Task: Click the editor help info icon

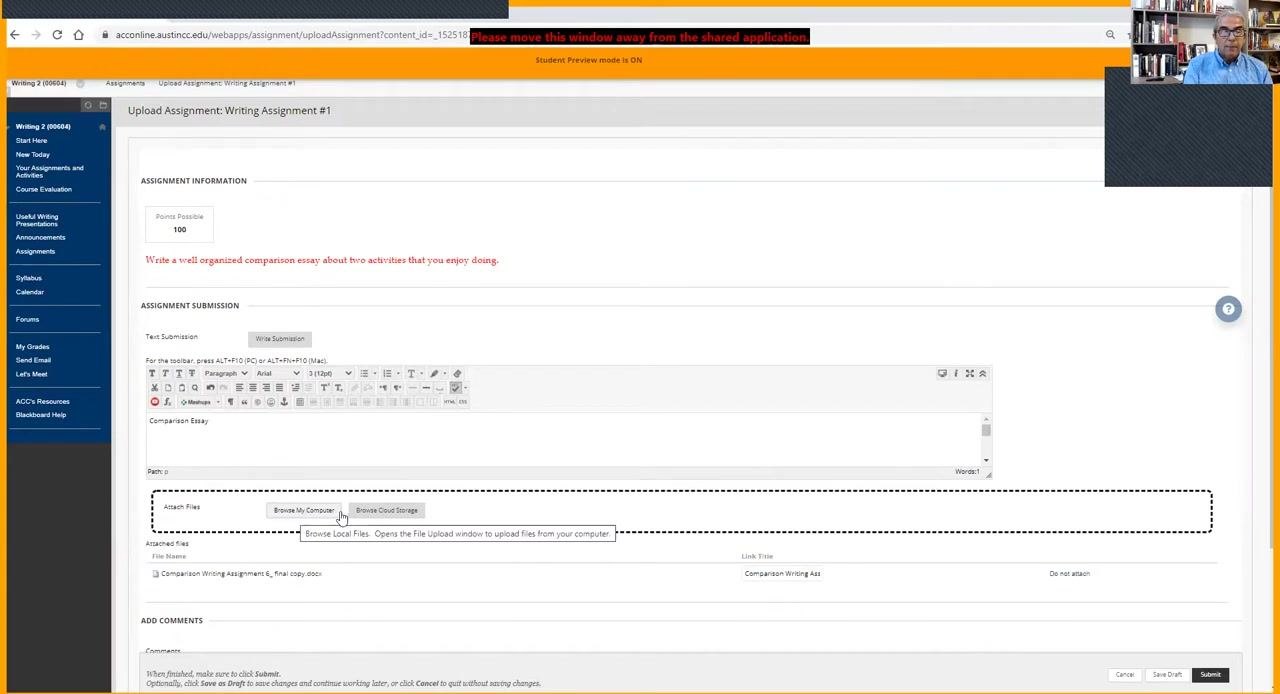Action: point(956,373)
